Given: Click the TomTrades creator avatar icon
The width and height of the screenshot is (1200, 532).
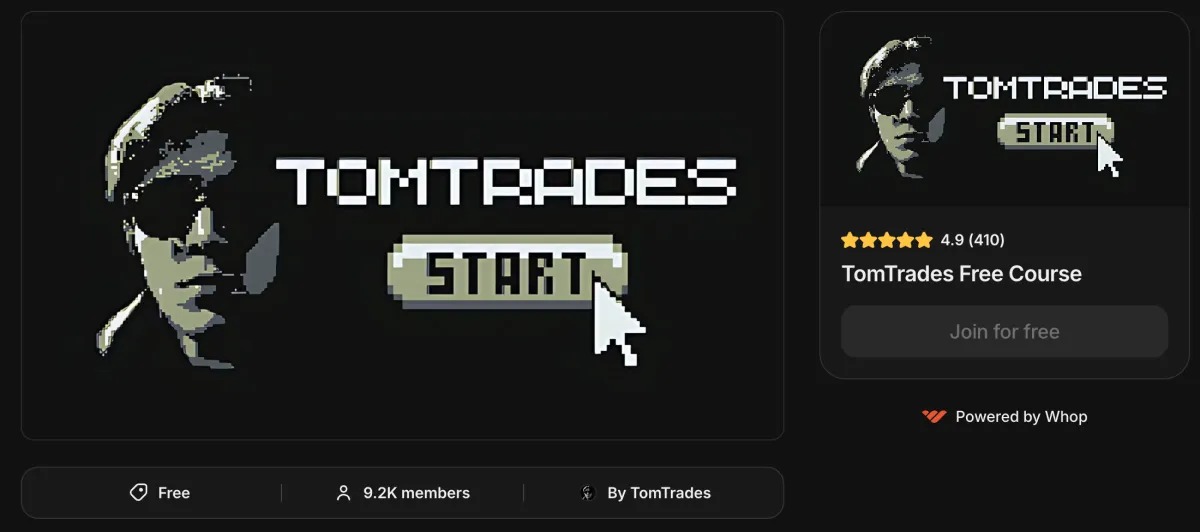Looking at the screenshot, I should click(589, 493).
